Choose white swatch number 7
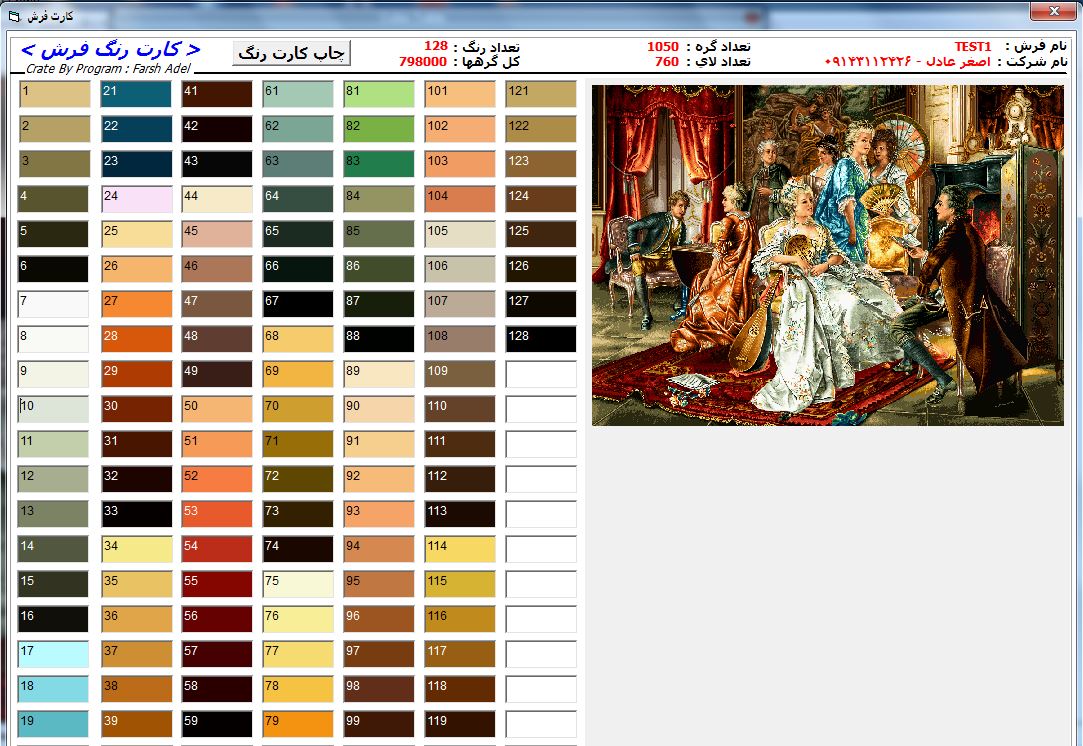 [54, 304]
